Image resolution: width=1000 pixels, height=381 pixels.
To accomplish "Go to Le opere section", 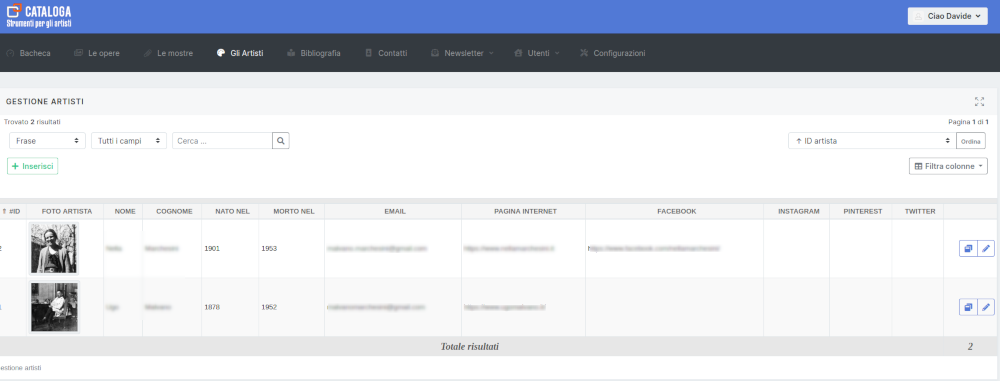I will [96, 53].
